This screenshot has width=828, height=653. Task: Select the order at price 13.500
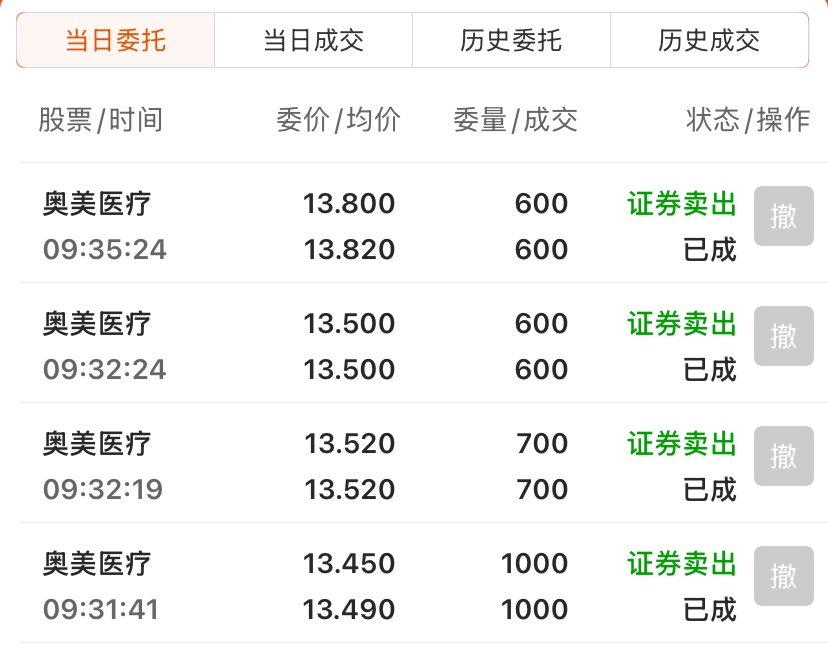pos(349,324)
